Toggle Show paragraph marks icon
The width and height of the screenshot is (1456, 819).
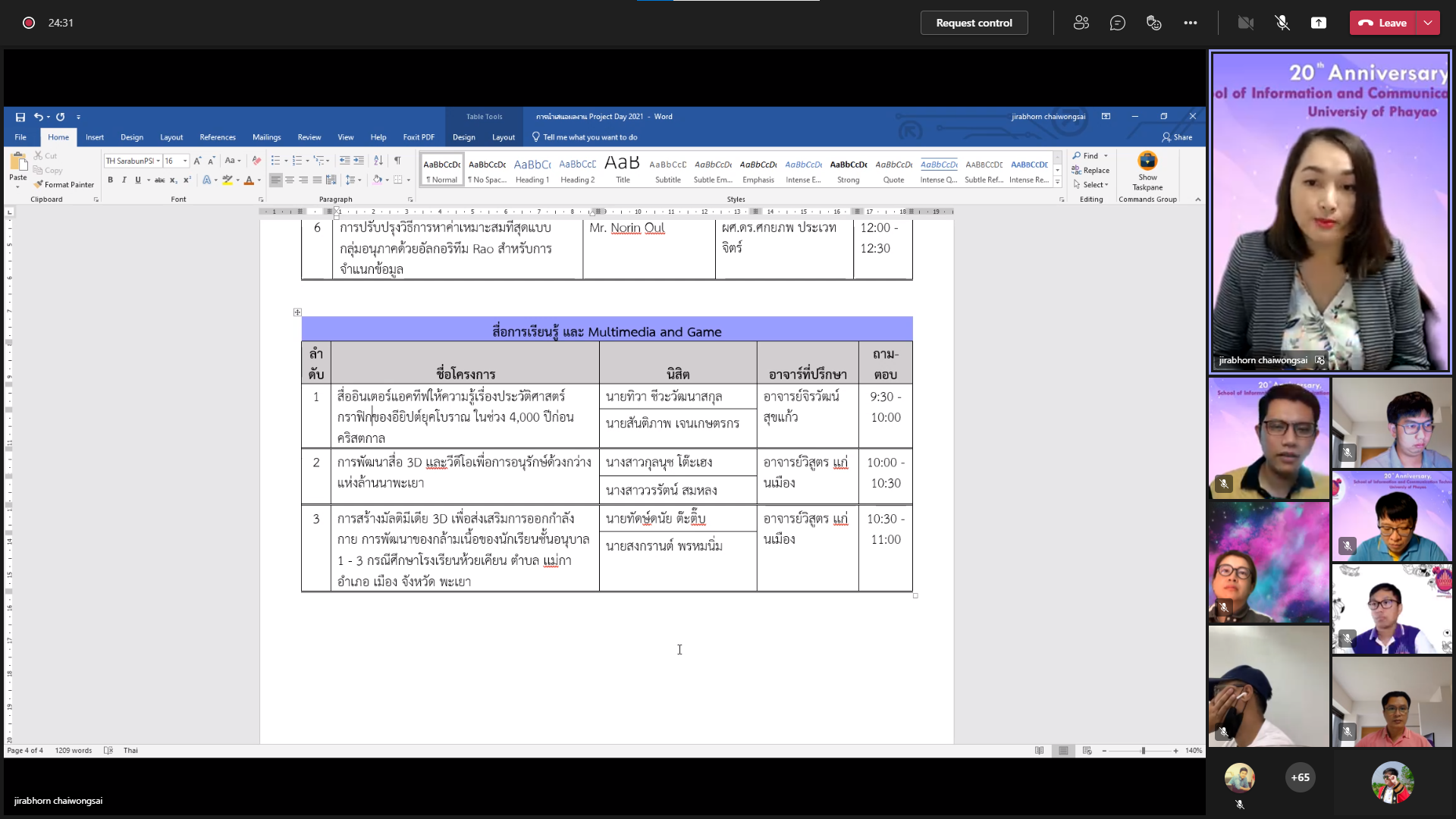click(397, 161)
